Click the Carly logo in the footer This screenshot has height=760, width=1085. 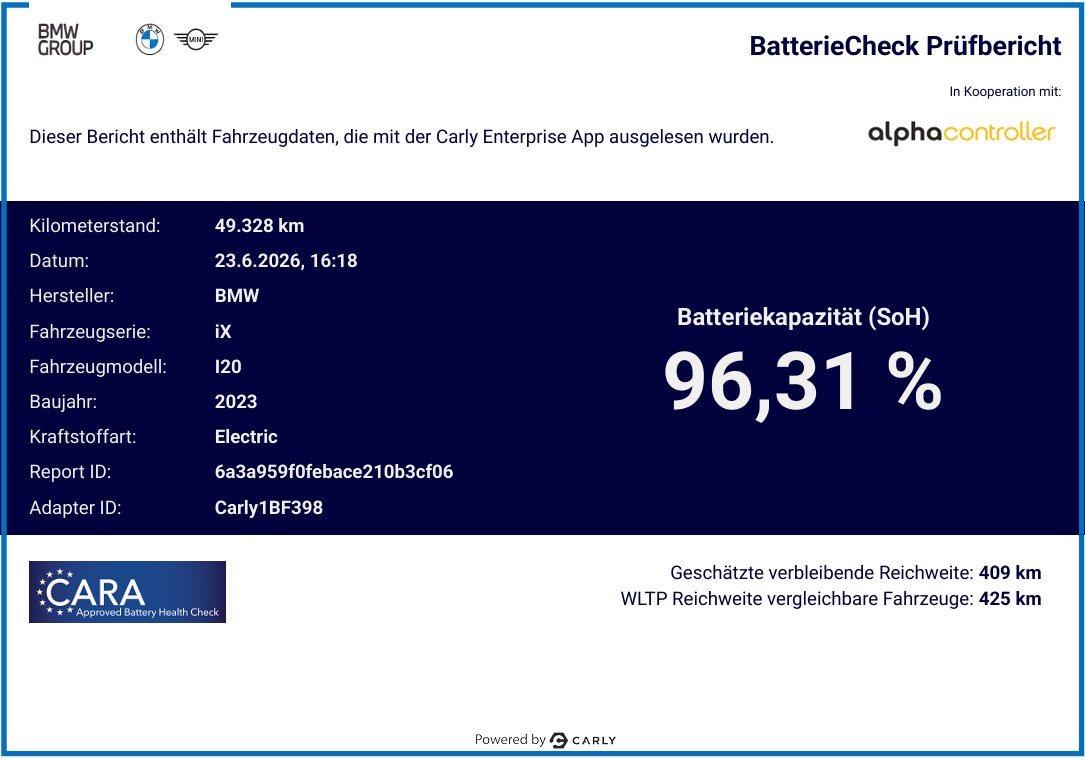point(583,740)
